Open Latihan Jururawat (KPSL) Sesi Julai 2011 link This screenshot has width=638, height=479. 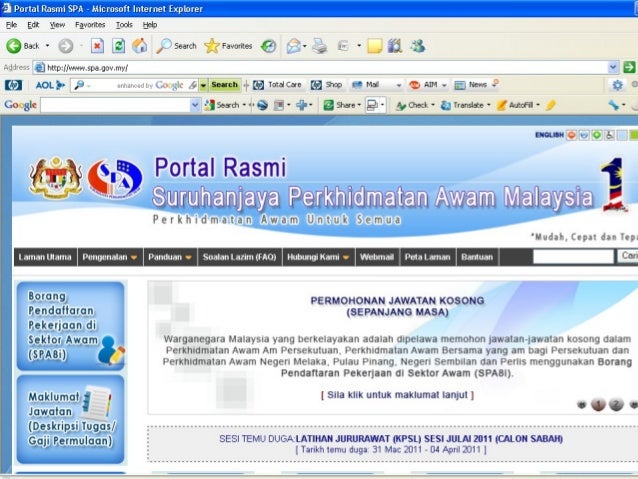tap(429, 439)
